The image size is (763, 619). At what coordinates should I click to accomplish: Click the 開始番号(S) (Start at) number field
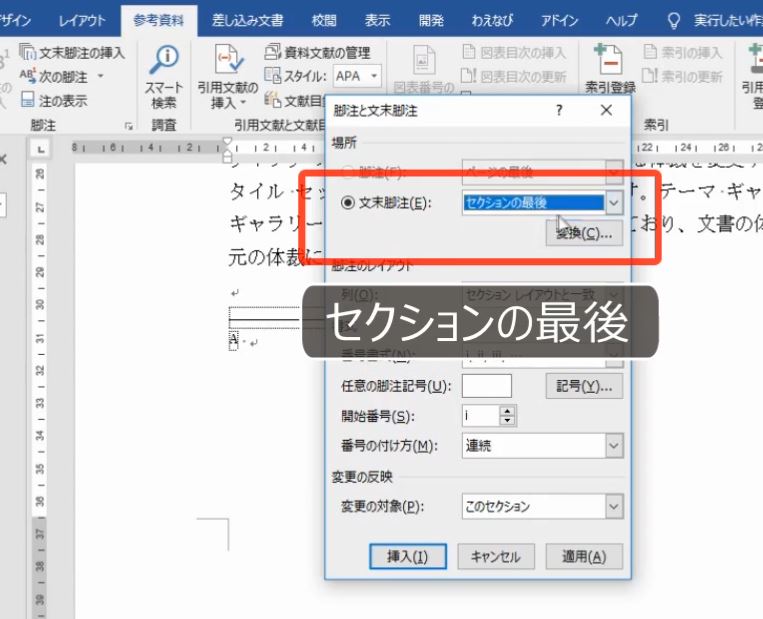pyautogui.click(x=481, y=416)
